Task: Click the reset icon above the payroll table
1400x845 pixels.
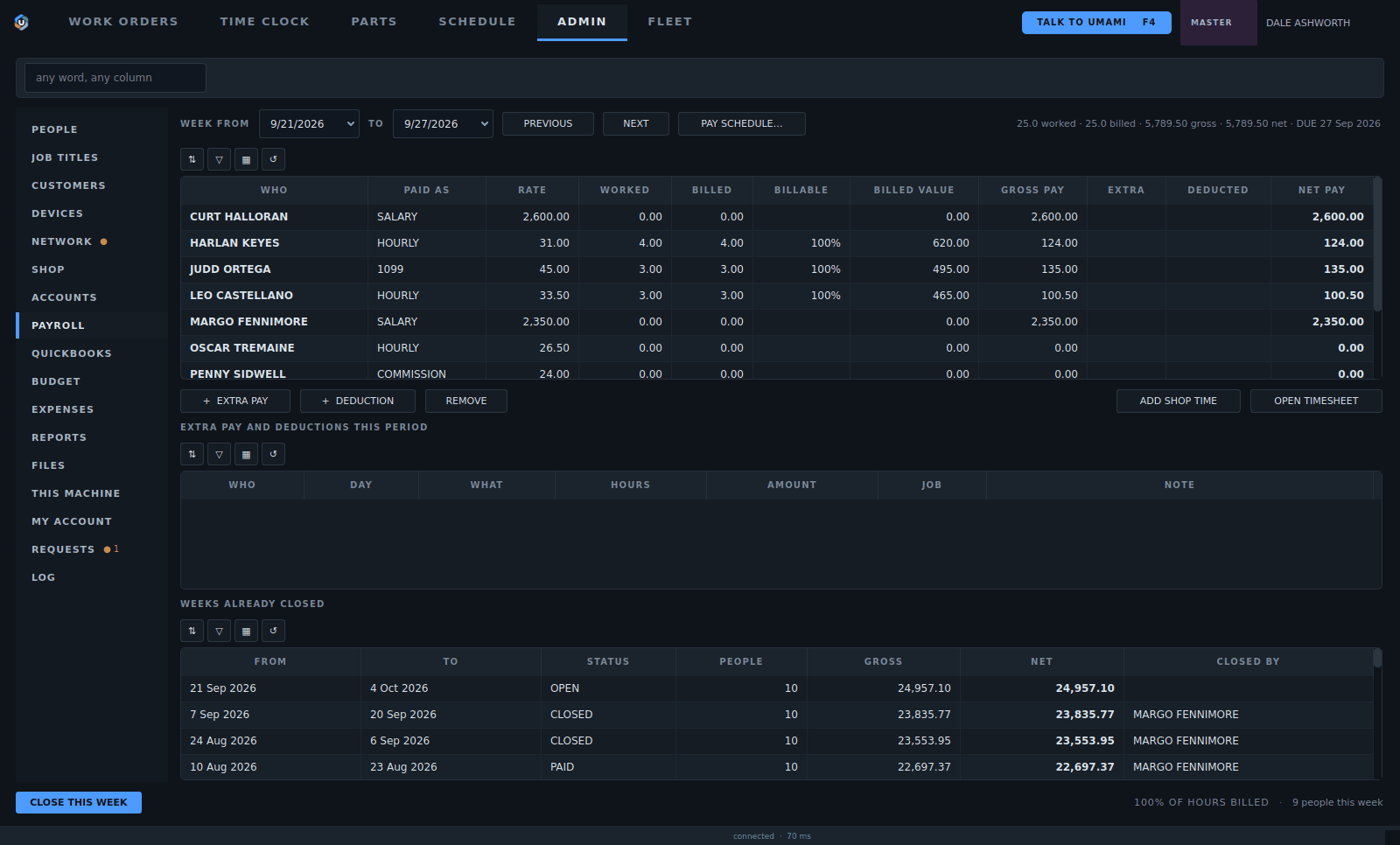Action: pos(273,159)
